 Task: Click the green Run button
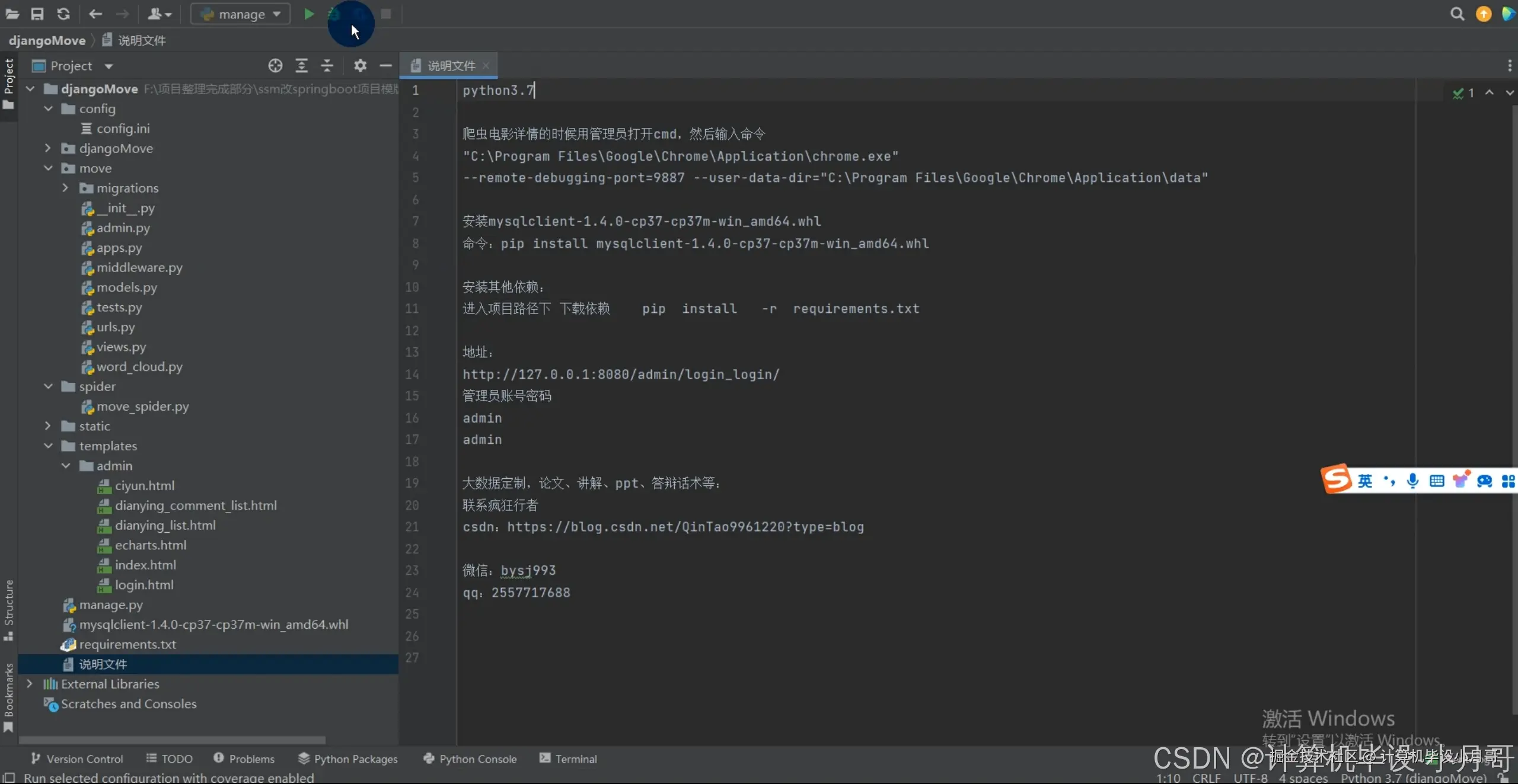point(308,14)
